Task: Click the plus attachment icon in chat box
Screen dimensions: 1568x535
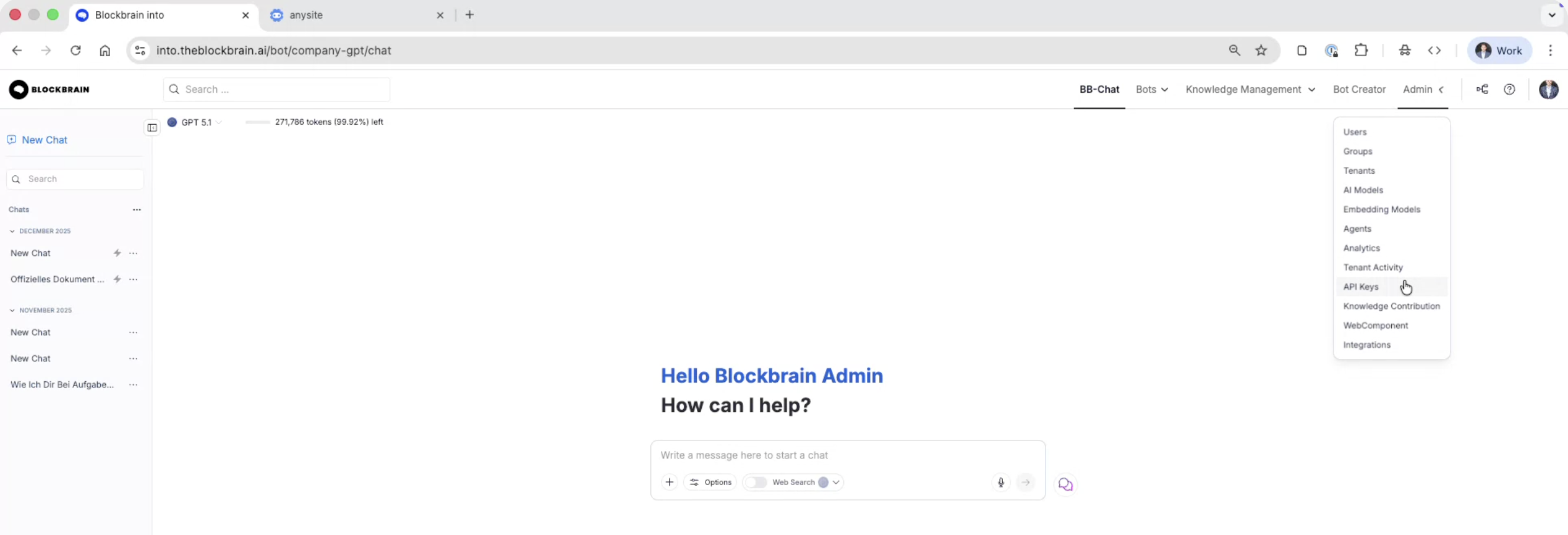Action: 669,482
